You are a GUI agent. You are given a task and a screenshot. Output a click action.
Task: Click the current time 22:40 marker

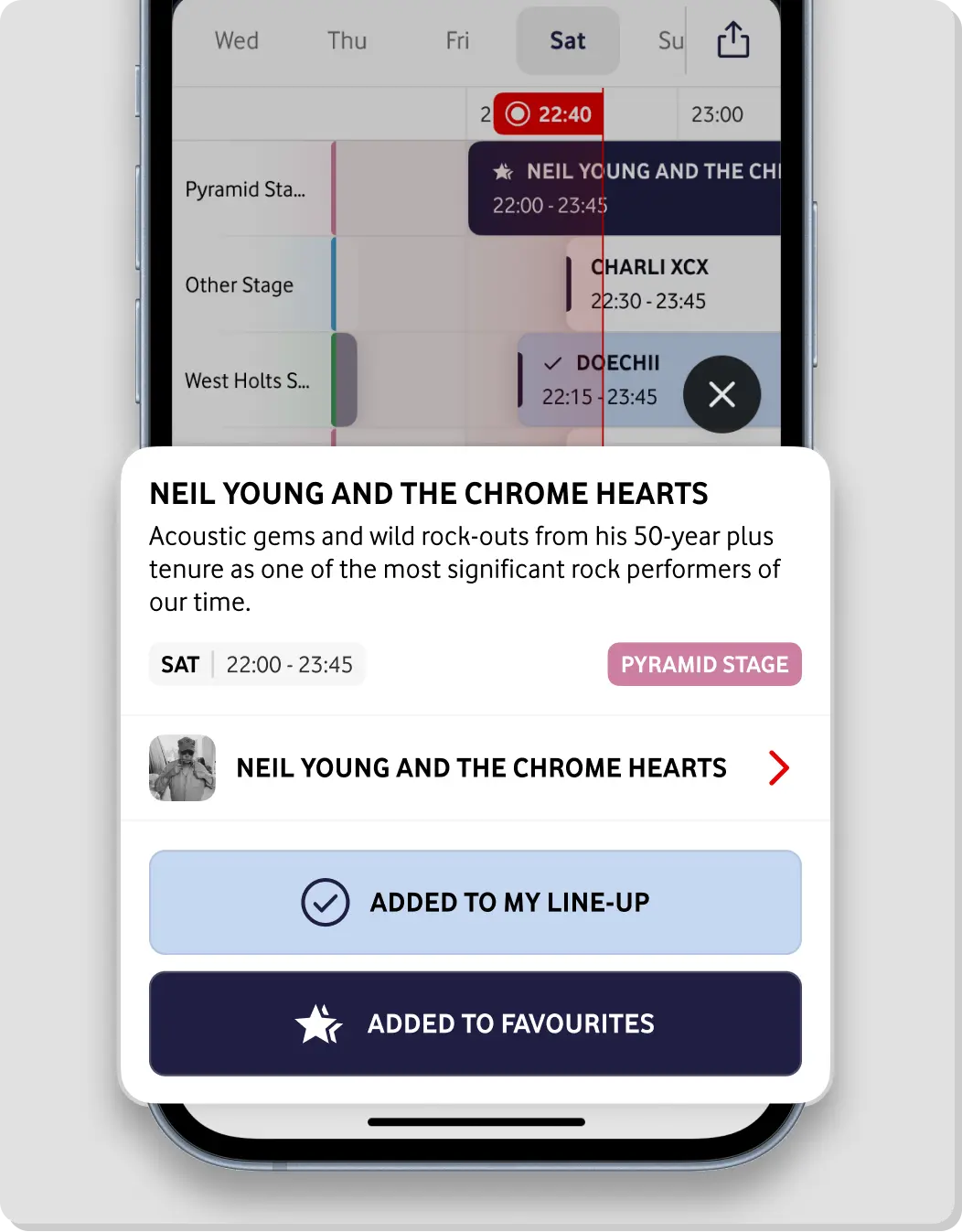pos(549,114)
